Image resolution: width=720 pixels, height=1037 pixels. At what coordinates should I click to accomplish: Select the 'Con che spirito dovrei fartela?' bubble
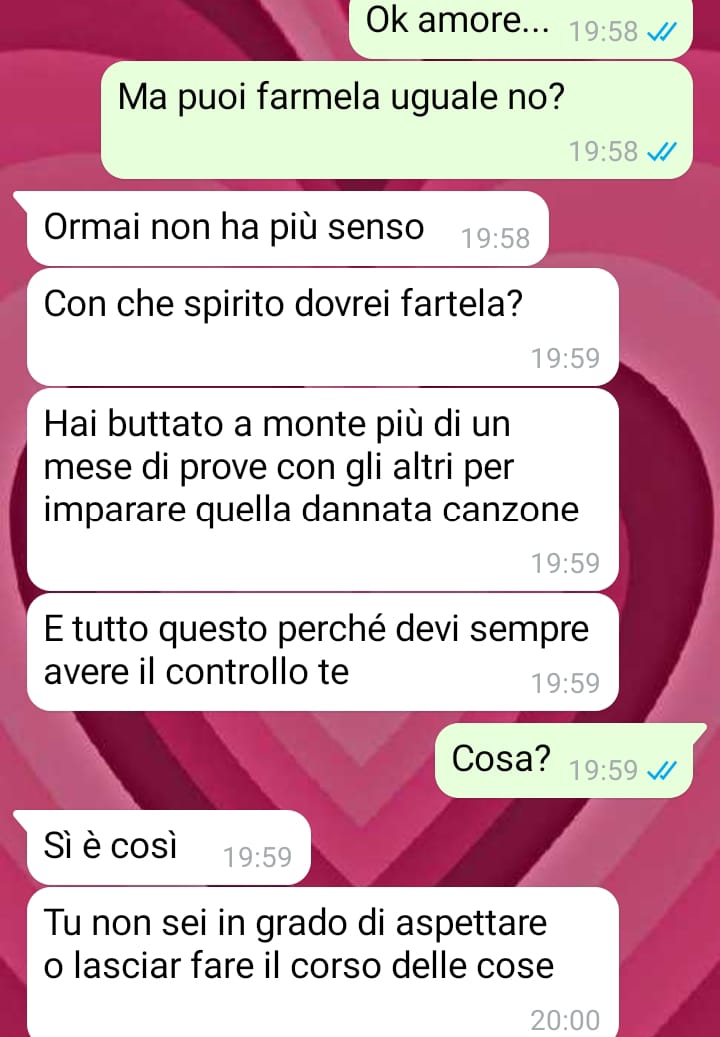pyautogui.click(x=323, y=327)
